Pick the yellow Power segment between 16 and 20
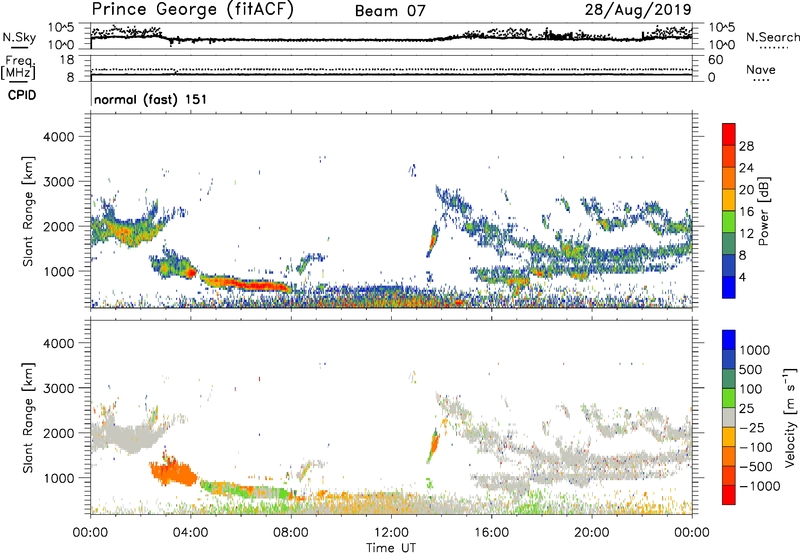The image size is (800, 554). [729, 199]
